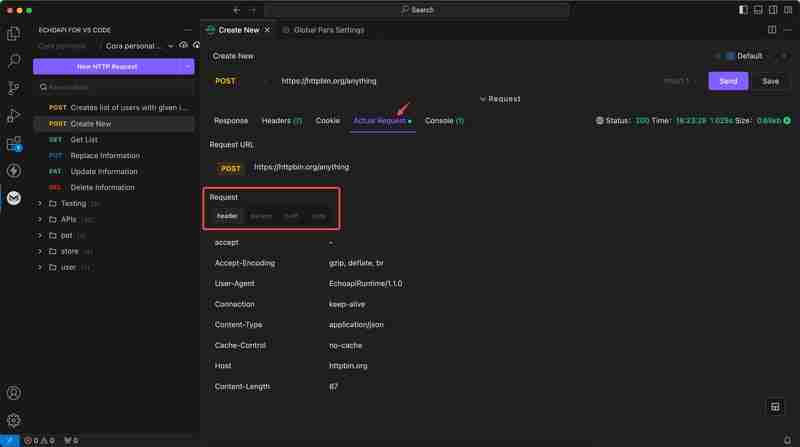800x447 pixels.
Task: Open the Run and Debug view
Action: 14,116
